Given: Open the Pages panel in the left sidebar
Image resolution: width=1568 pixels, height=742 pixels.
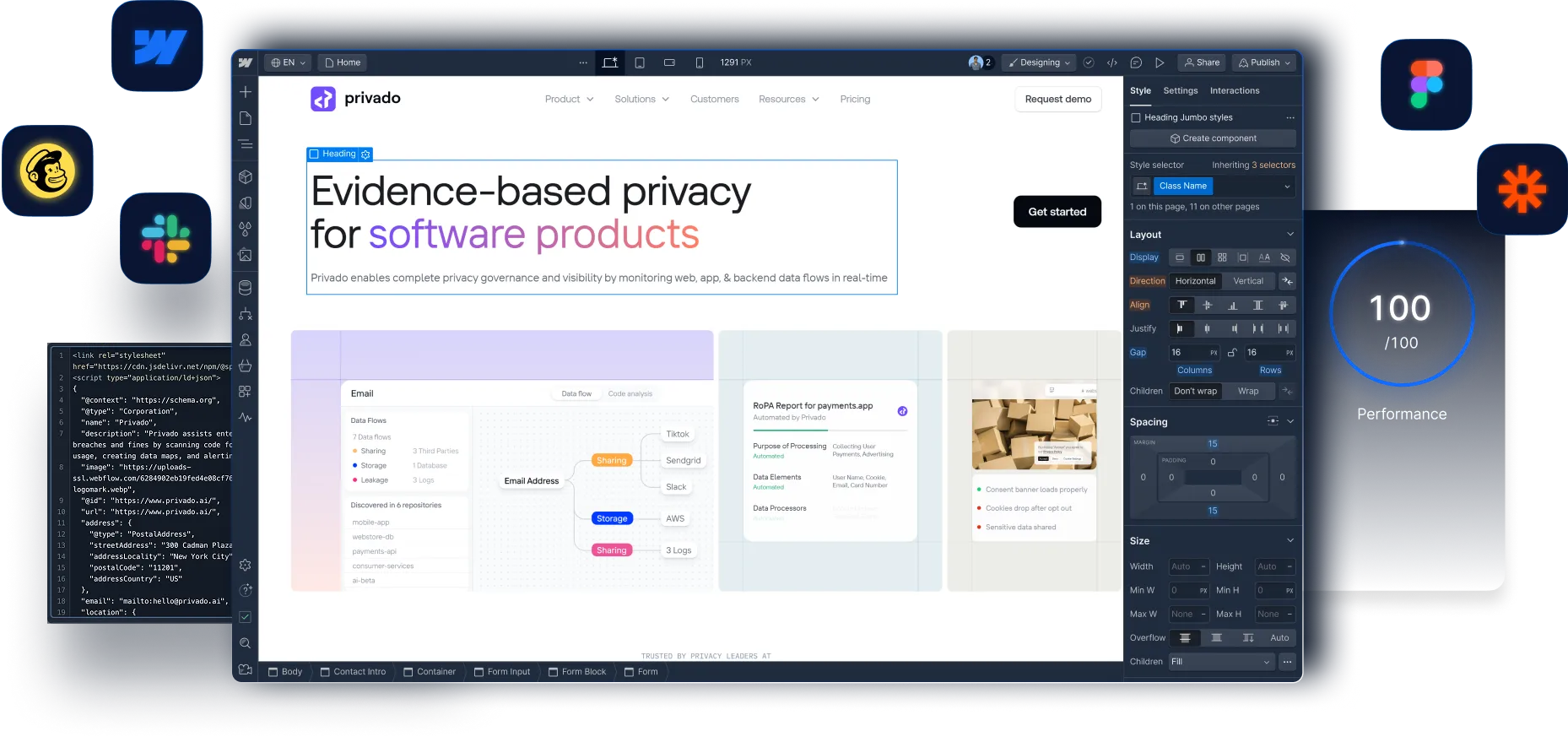Looking at the screenshot, I should point(246,118).
